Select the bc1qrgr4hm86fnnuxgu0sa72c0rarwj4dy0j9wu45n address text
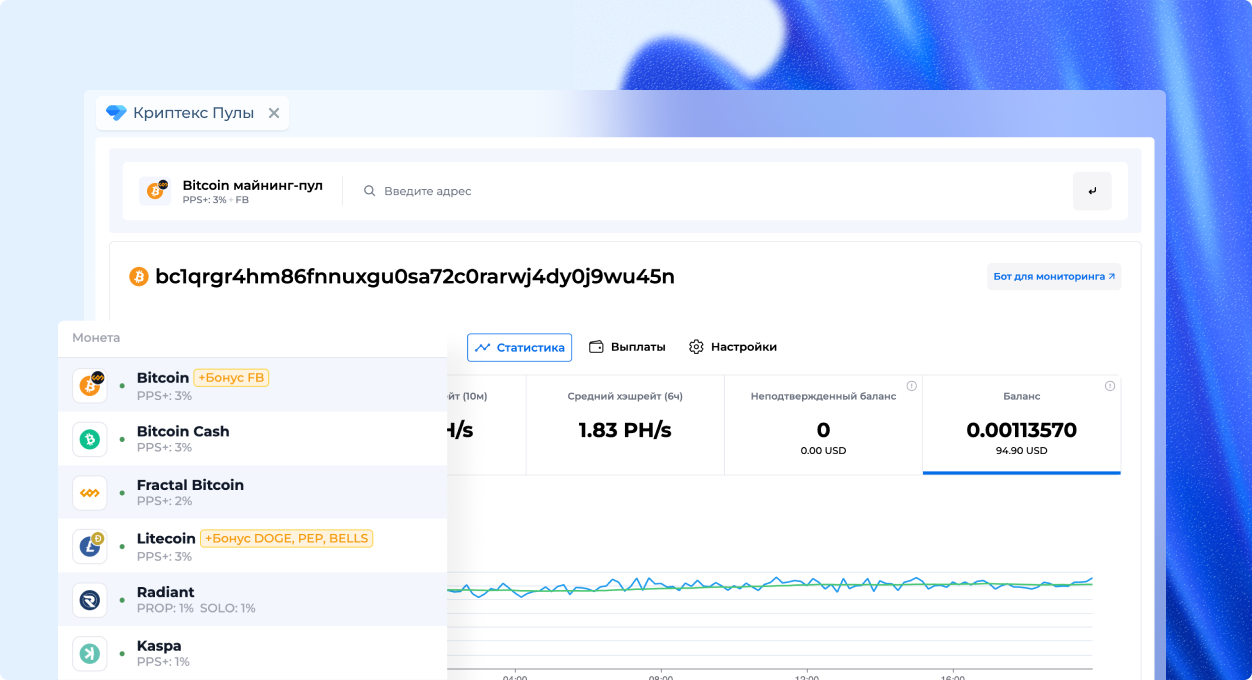1252x680 pixels. (x=415, y=277)
